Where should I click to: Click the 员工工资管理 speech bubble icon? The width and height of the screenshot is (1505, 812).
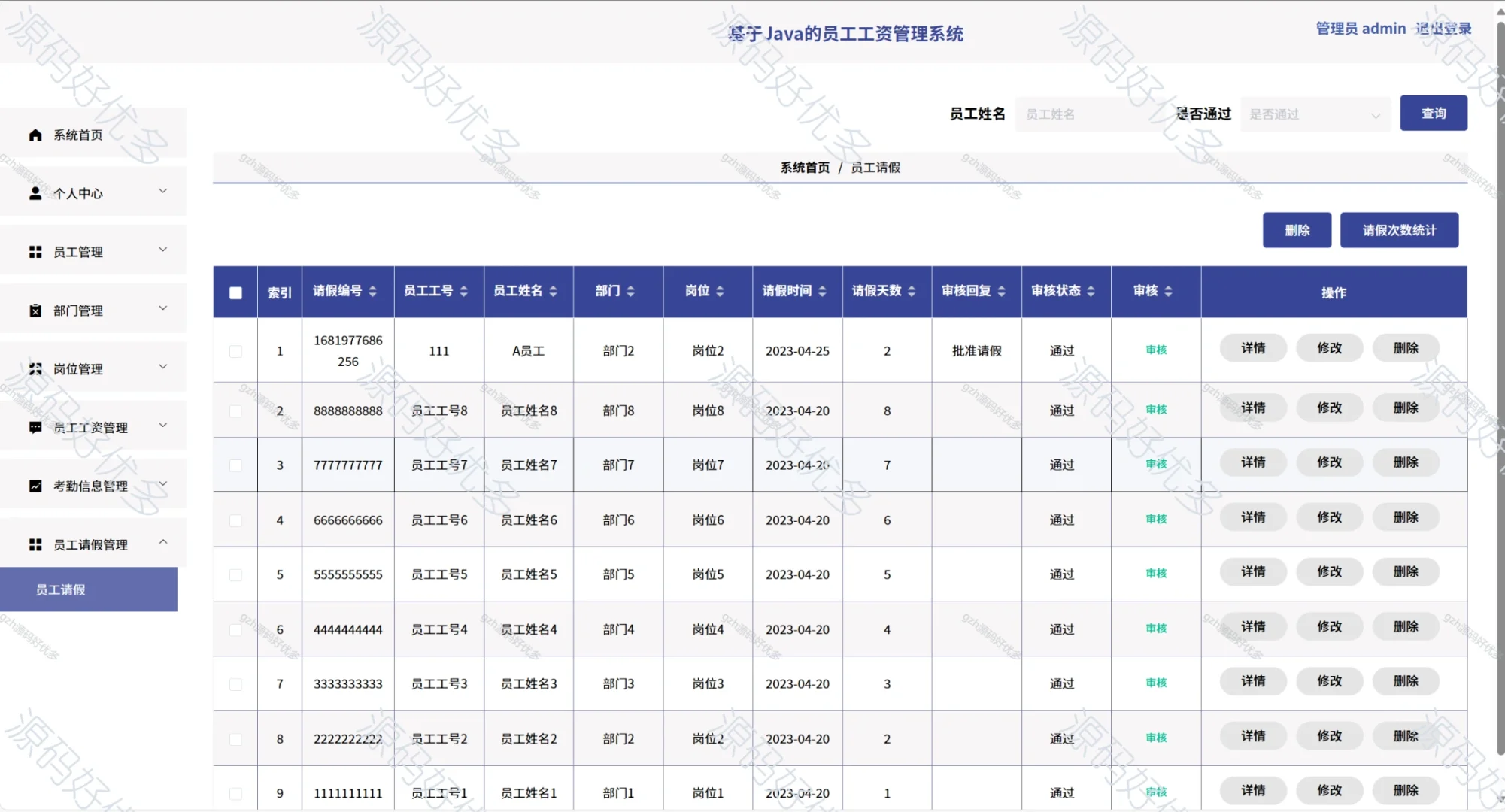34,426
